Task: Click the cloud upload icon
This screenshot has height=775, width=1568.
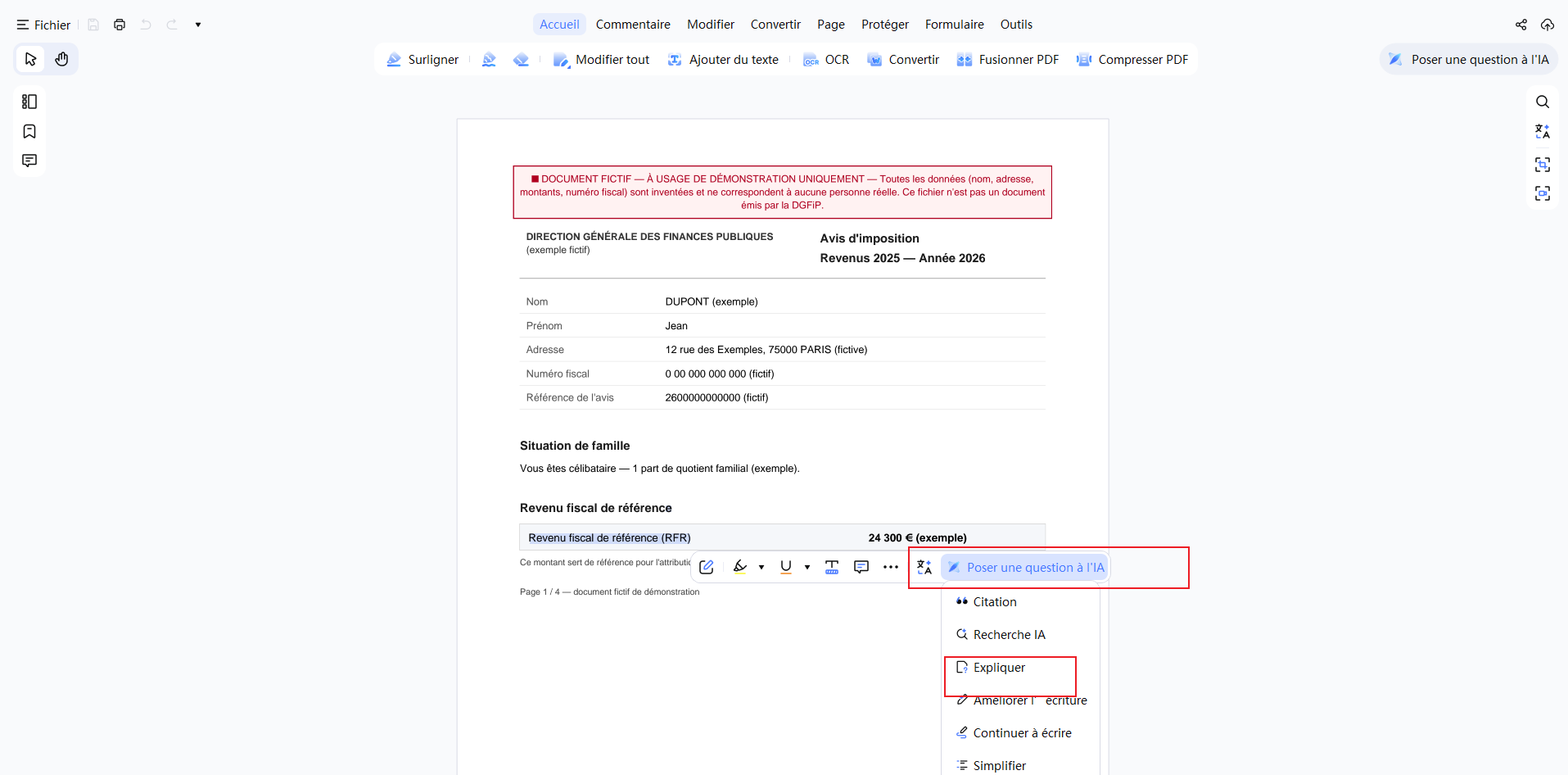Action: [x=1548, y=25]
